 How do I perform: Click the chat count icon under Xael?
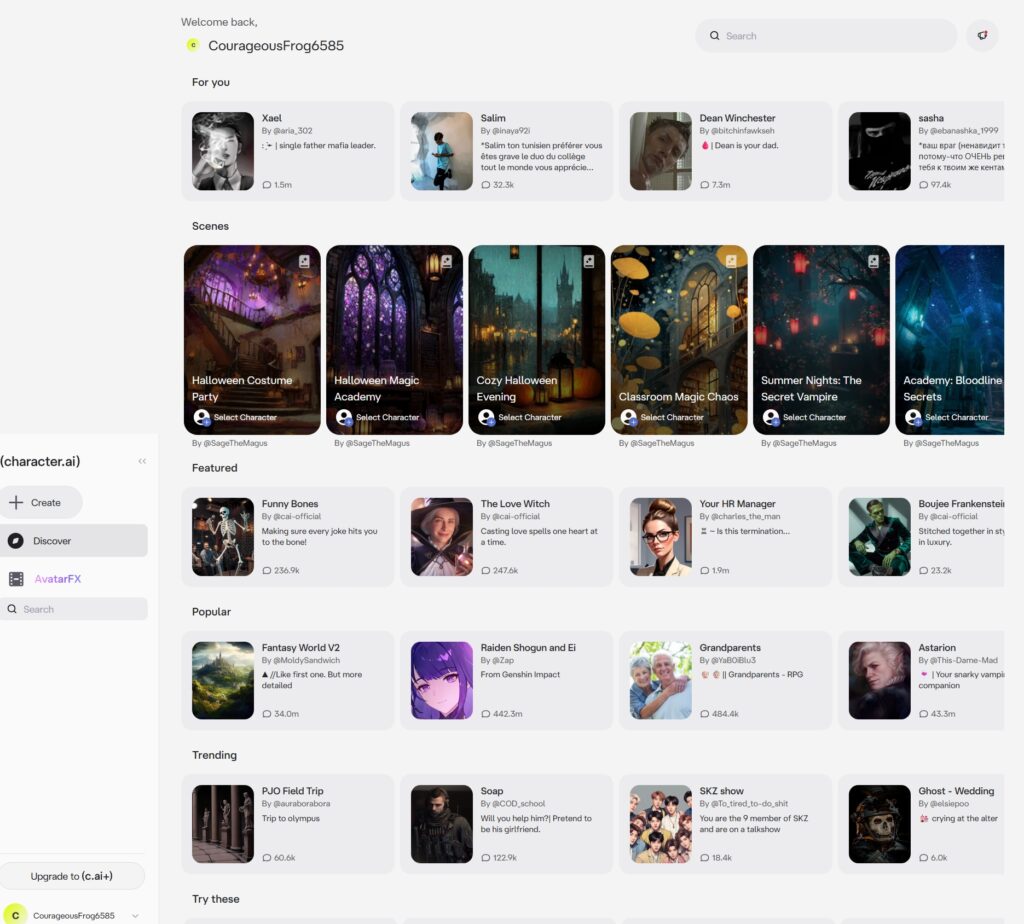(267, 185)
